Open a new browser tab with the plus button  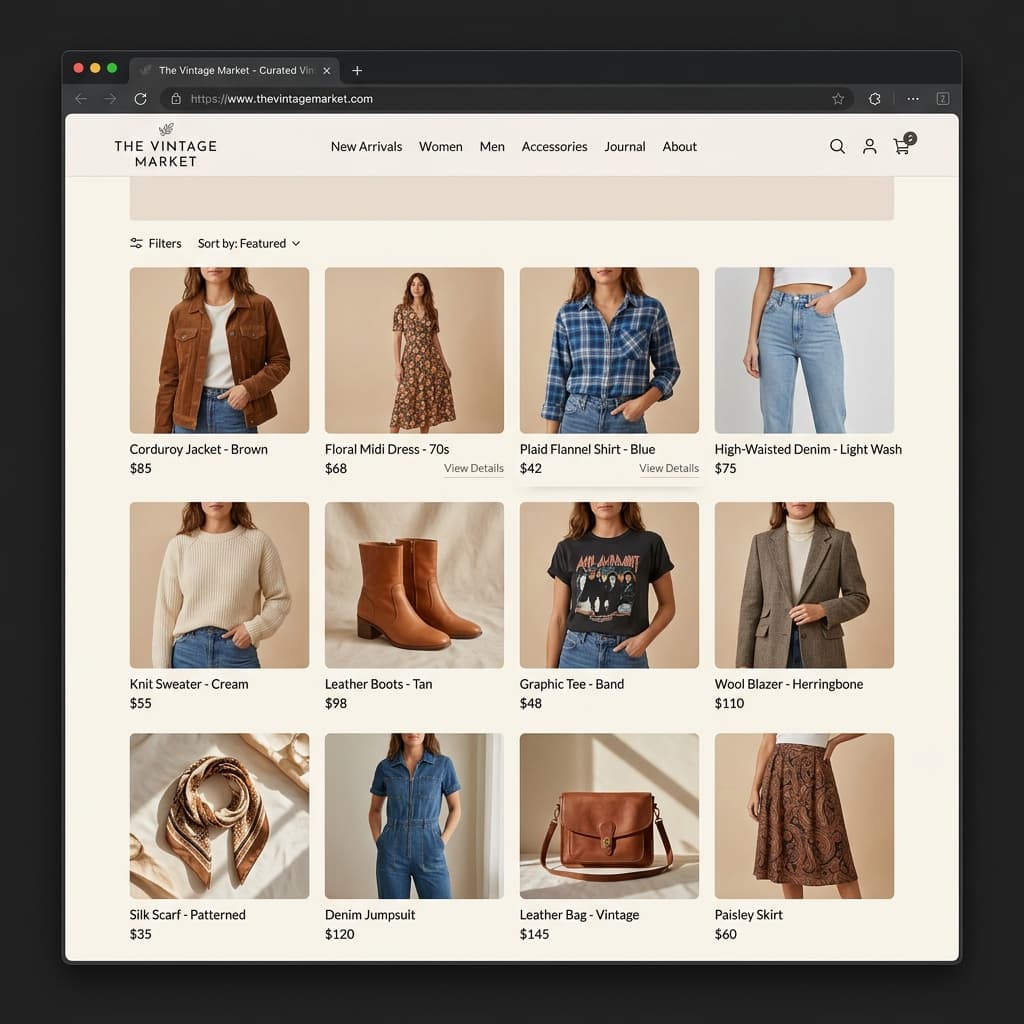pyautogui.click(x=357, y=70)
